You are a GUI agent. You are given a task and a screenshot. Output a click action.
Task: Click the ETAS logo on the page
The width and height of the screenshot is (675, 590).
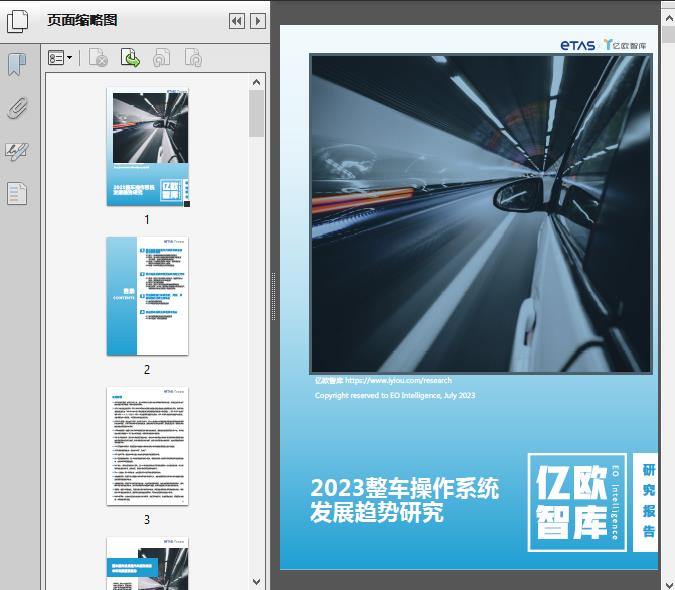coord(577,45)
